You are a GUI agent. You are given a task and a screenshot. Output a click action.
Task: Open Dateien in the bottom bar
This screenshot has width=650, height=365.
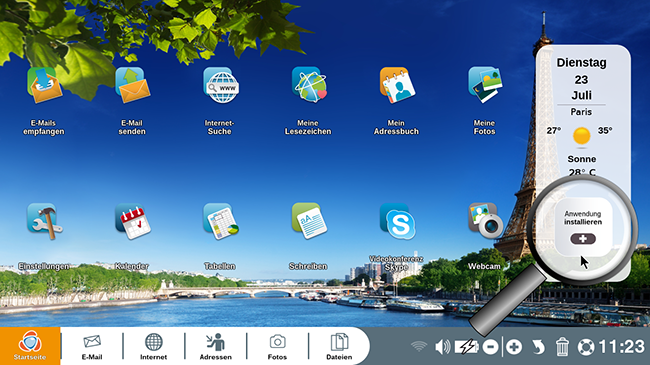tap(339, 346)
